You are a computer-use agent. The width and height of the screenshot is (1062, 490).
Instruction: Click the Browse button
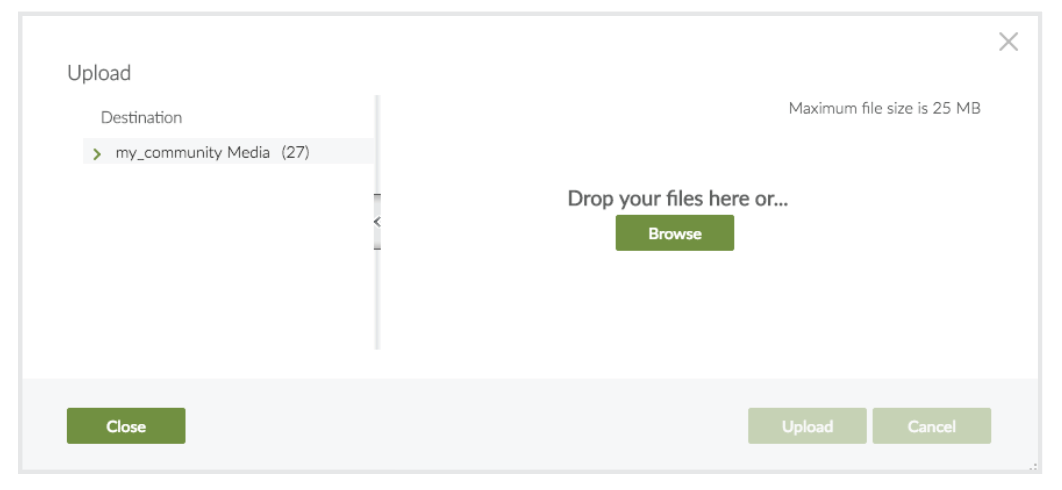(674, 234)
